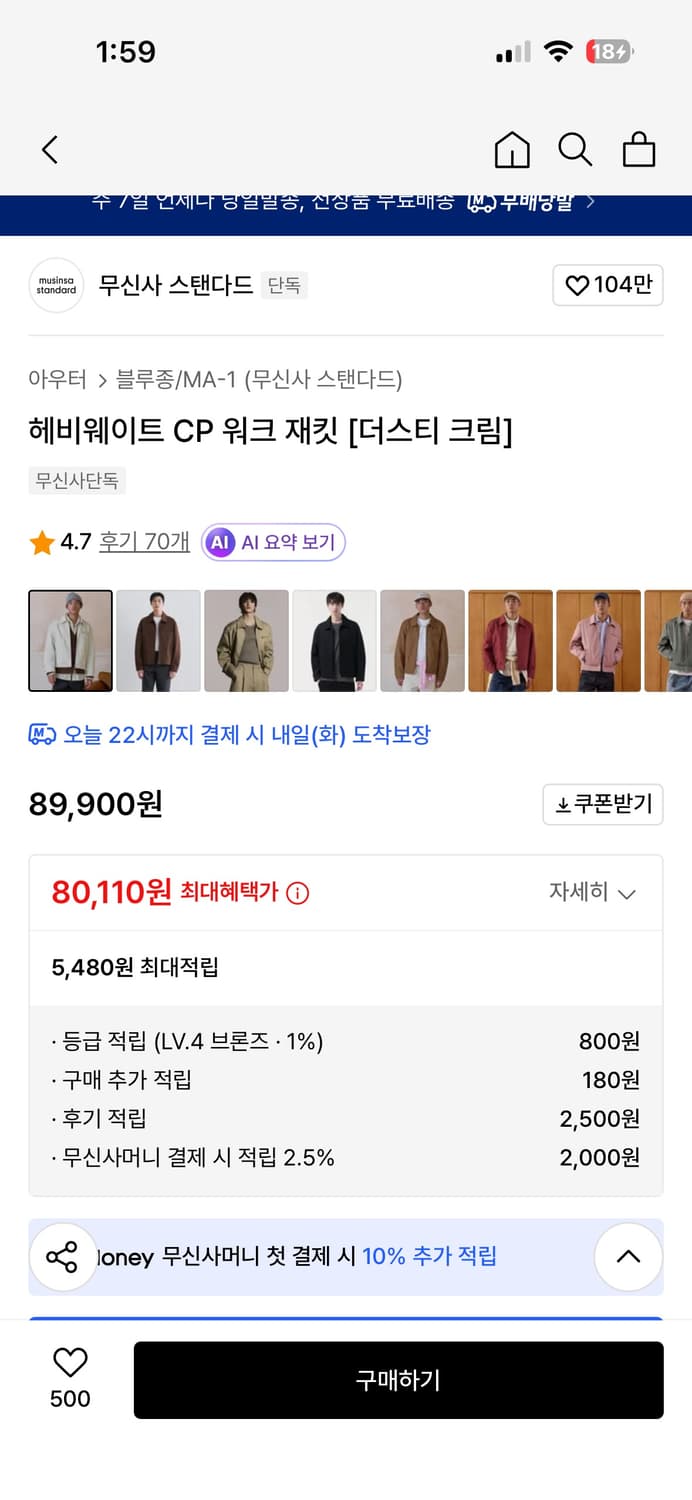Collapse the 무신사머니 banner with the chevron
Viewport: 692px width, 1500px height.
(628, 1257)
